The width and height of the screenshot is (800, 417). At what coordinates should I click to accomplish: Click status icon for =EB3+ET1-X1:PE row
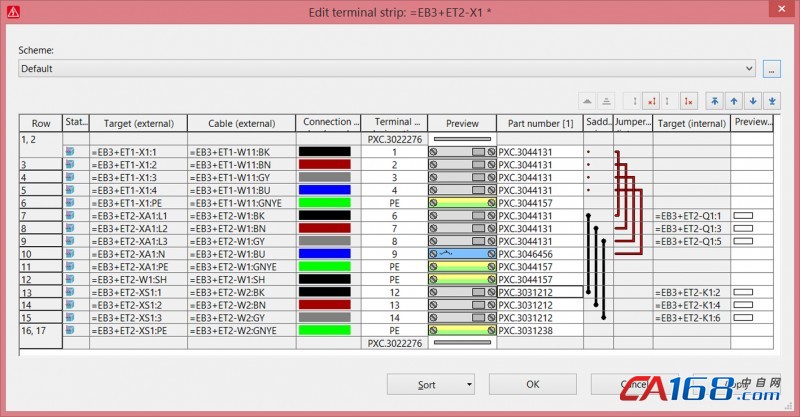(x=70, y=202)
